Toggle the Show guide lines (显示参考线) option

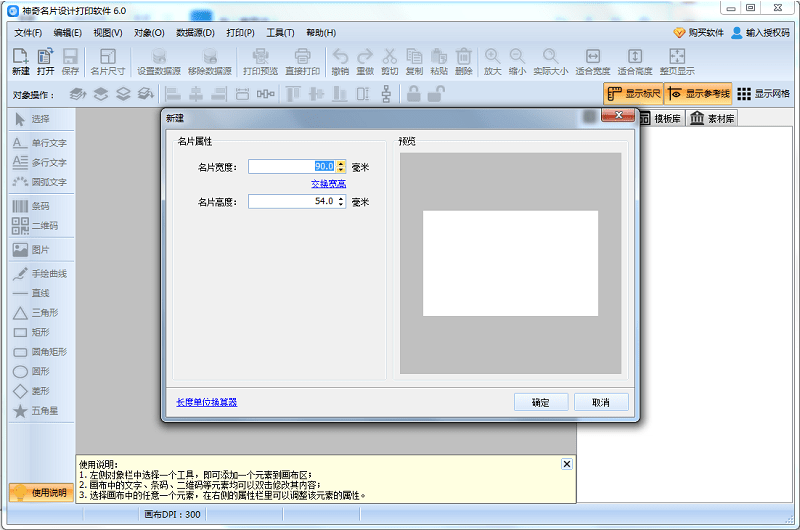tap(698, 94)
